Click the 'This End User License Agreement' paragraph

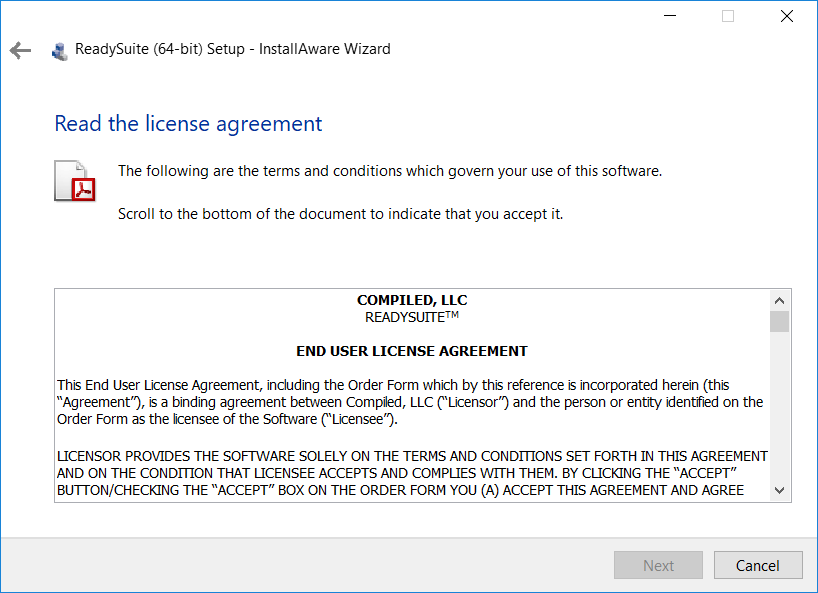point(410,402)
